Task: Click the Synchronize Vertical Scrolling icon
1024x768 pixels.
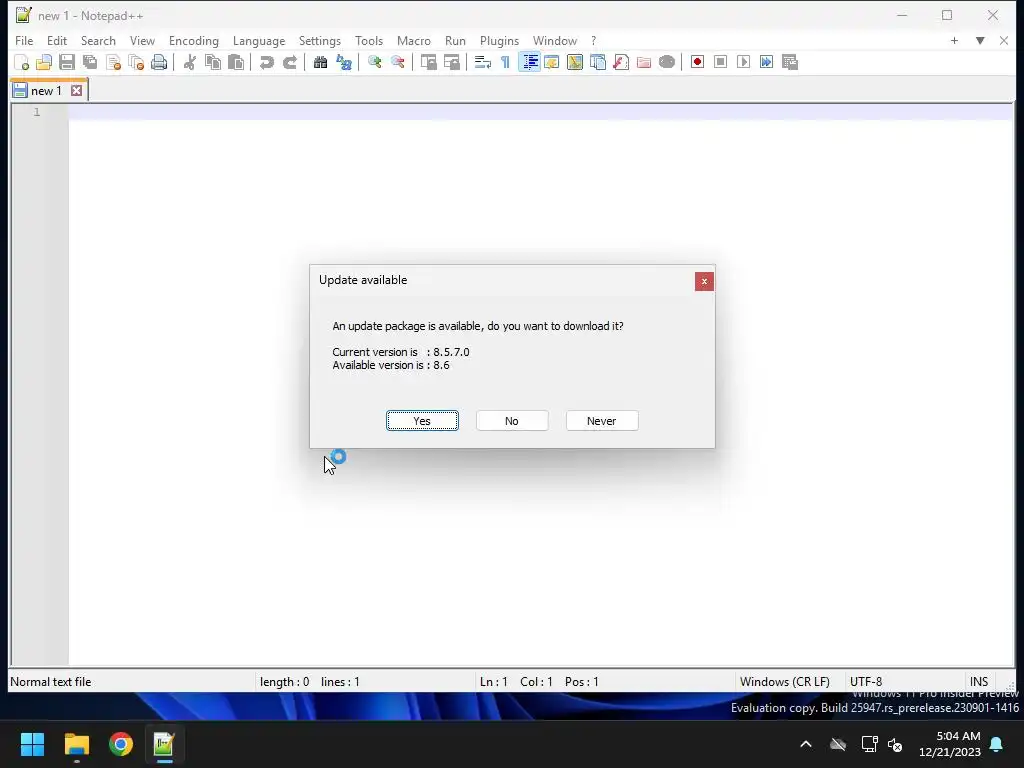Action: click(428, 62)
